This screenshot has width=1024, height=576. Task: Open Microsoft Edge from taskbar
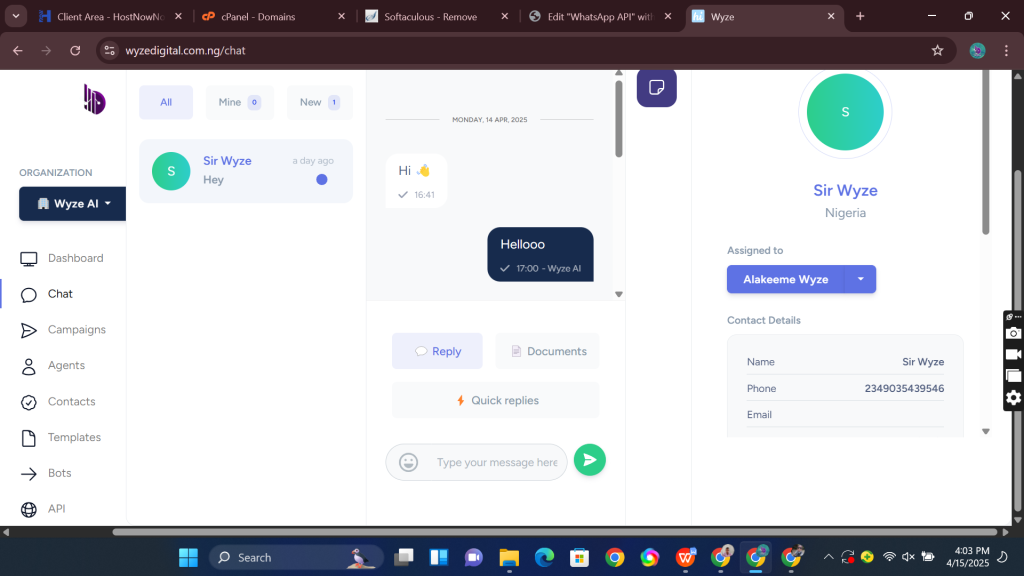[x=544, y=558]
